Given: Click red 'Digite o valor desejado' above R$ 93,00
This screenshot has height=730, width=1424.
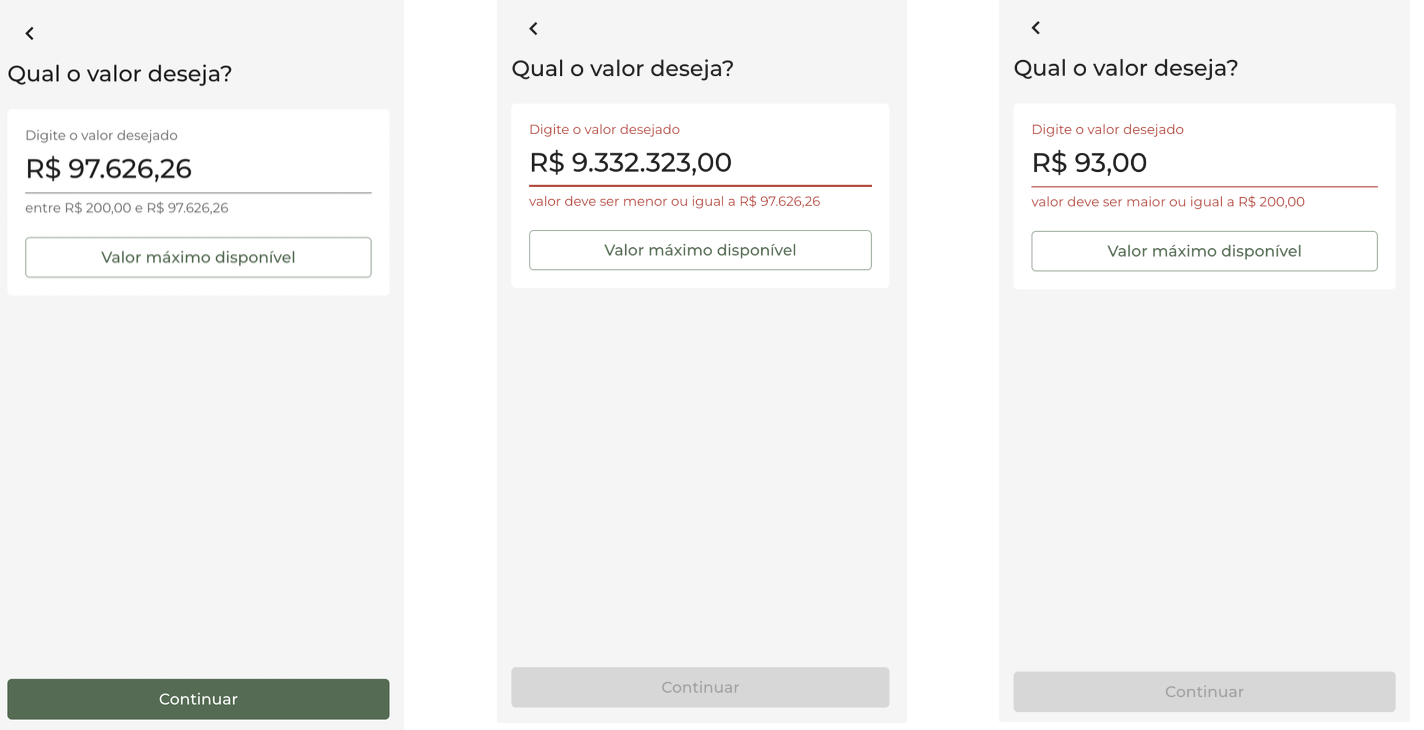Looking at the screenshot, I should (1107, 129).
